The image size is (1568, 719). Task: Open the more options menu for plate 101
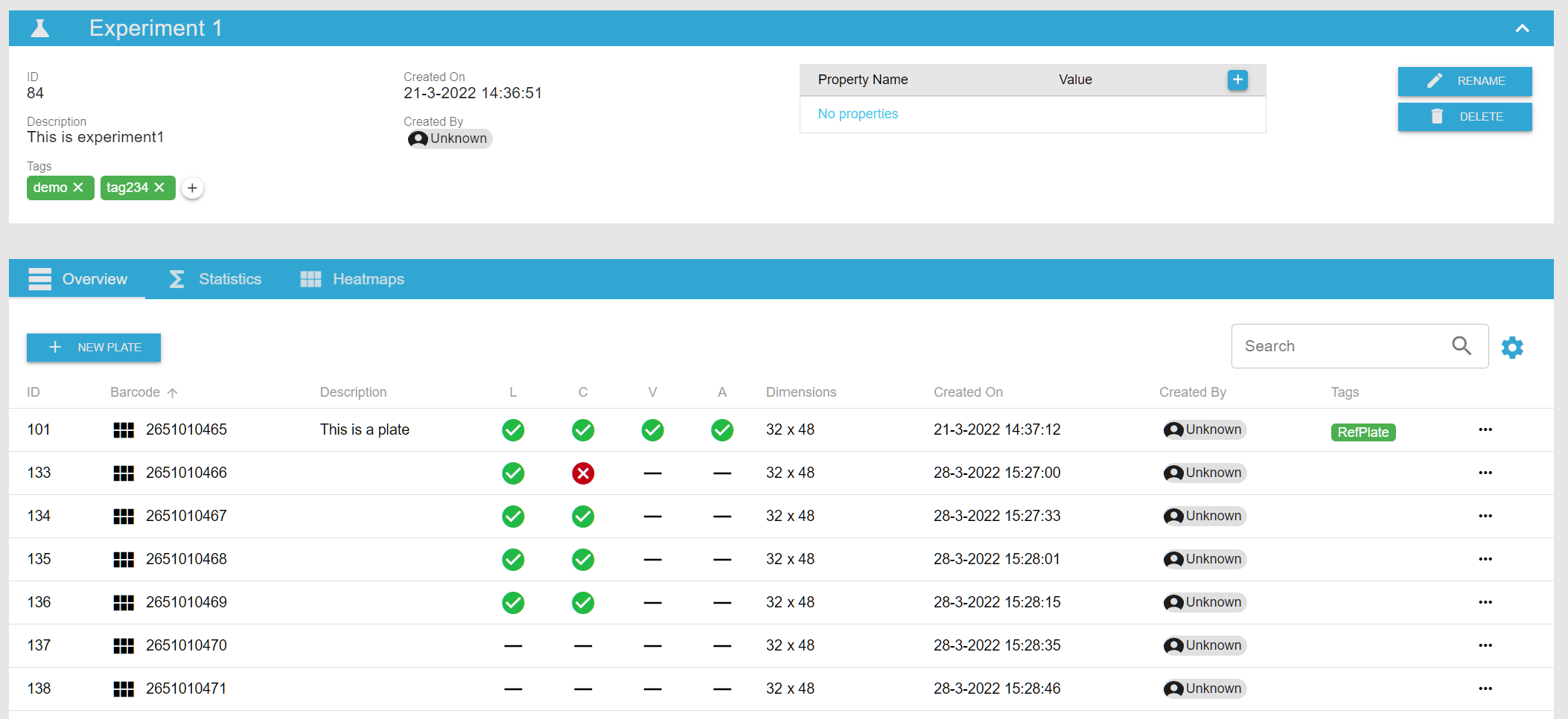[x=1485, y=429]
